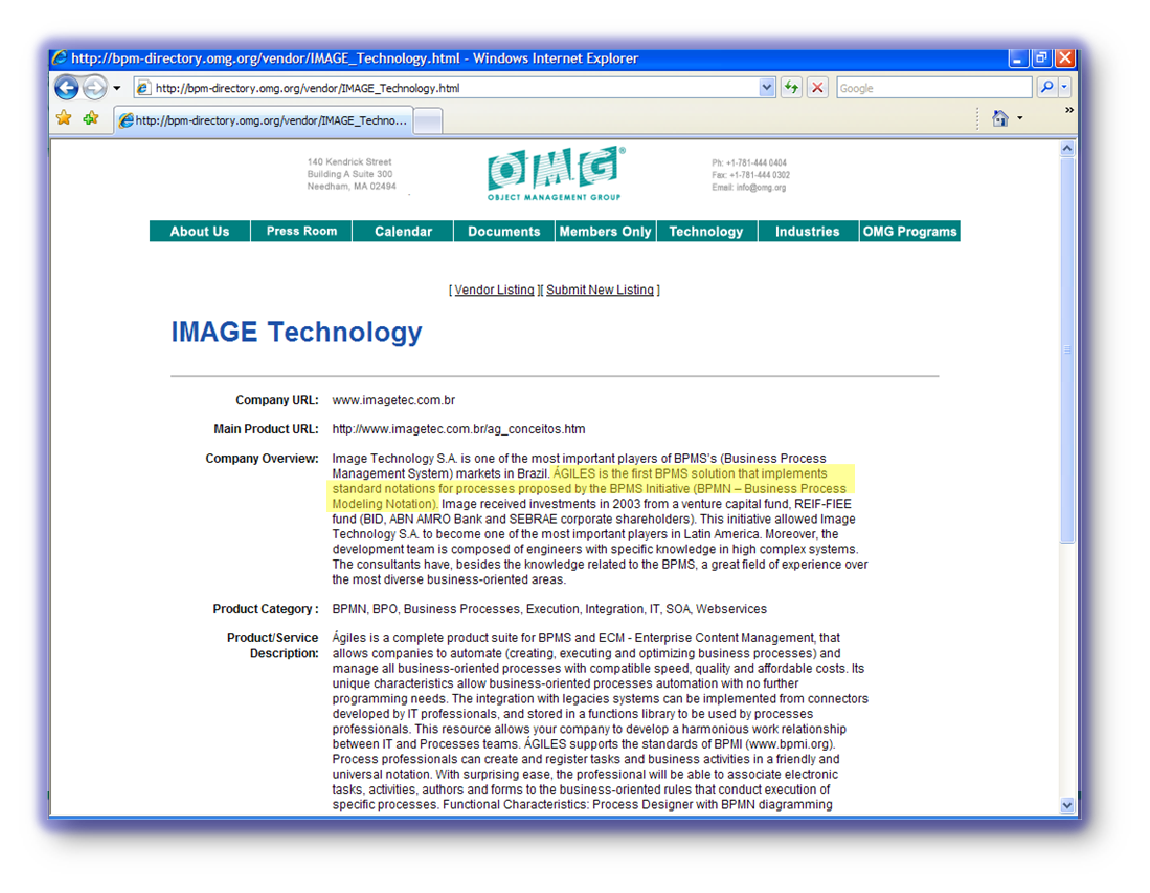Open the recent pages dropdown beside Forward

117,89
